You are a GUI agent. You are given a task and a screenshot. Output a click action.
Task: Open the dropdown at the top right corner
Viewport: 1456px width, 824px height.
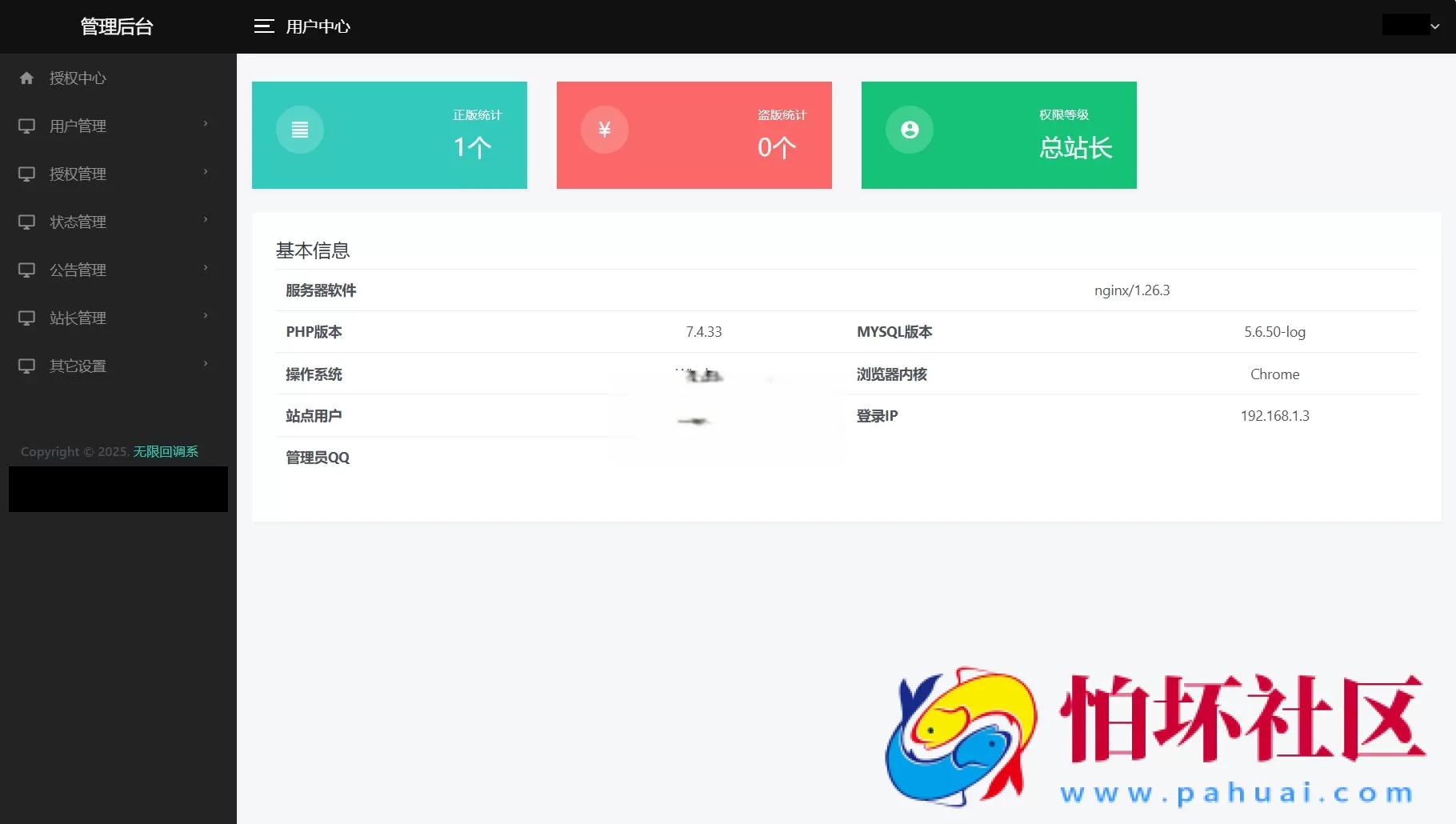[x=1410, y=25]
